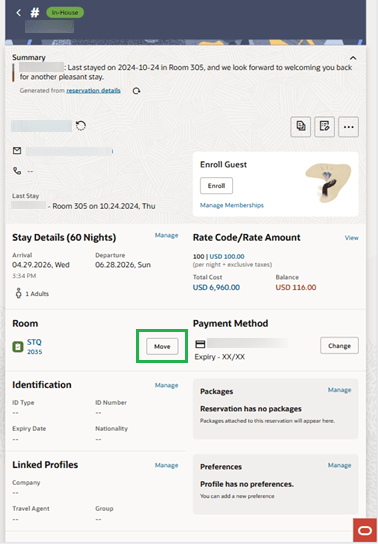This screenshot has height=544, width=378.
Task: Click the credit card payment icon
Action: pos(200,344)
